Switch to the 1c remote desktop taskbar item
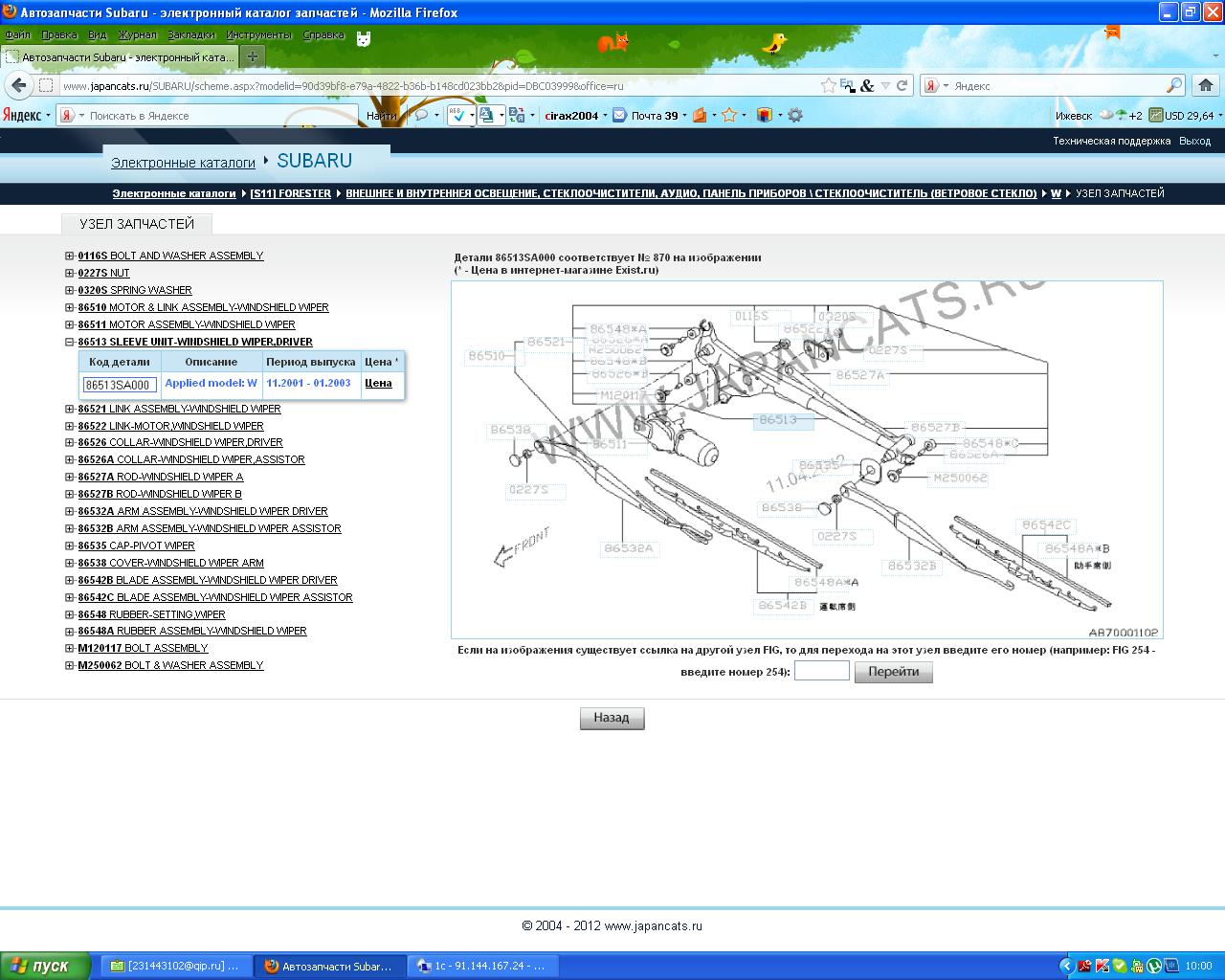Screen dimensions: 1225x980 tap(483, 967)
